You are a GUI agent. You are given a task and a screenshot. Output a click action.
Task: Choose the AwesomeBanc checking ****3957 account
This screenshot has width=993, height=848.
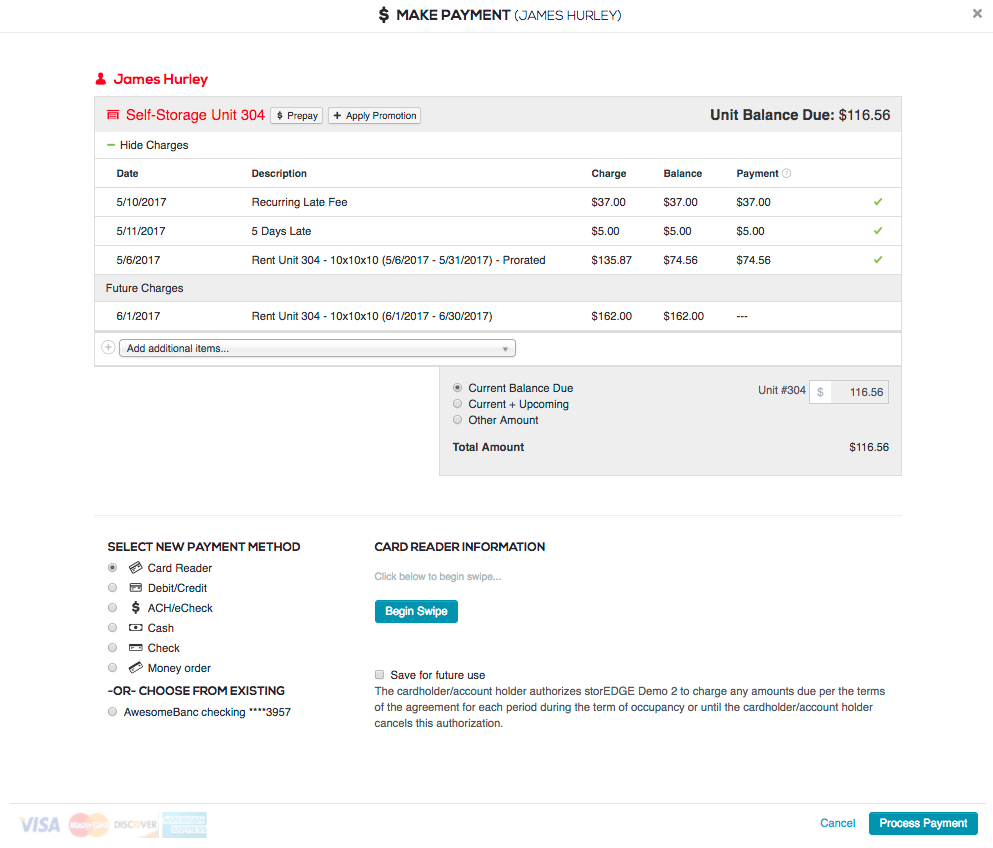112,711
